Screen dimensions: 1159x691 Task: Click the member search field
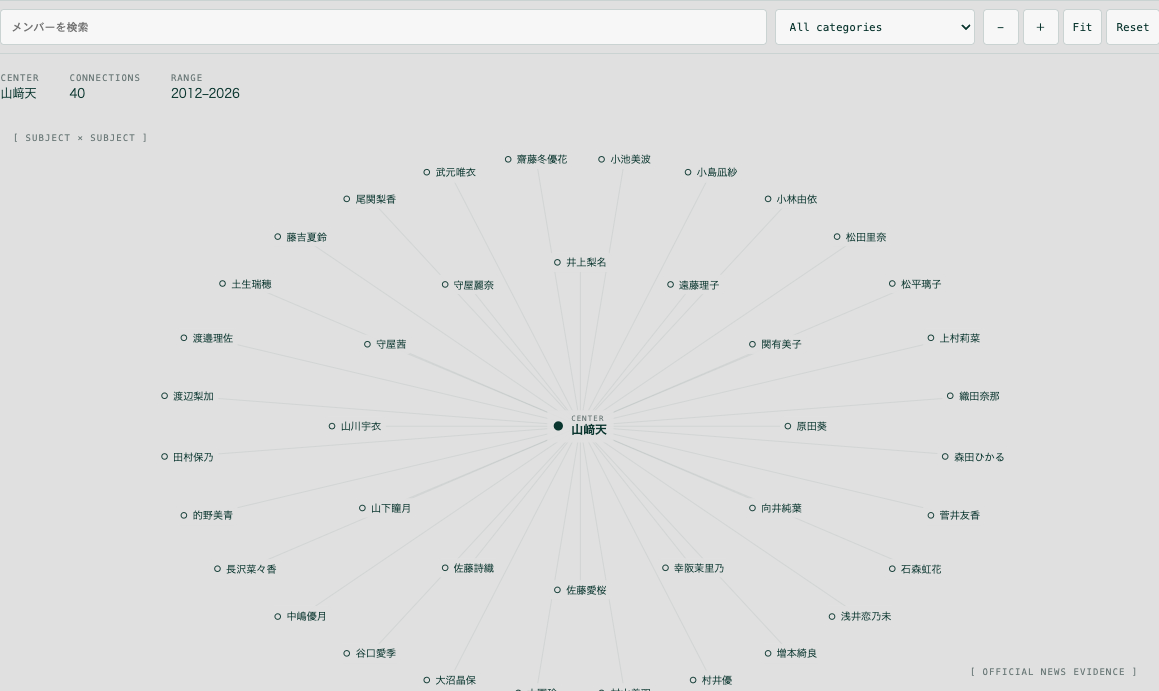(x=383, y=27)
